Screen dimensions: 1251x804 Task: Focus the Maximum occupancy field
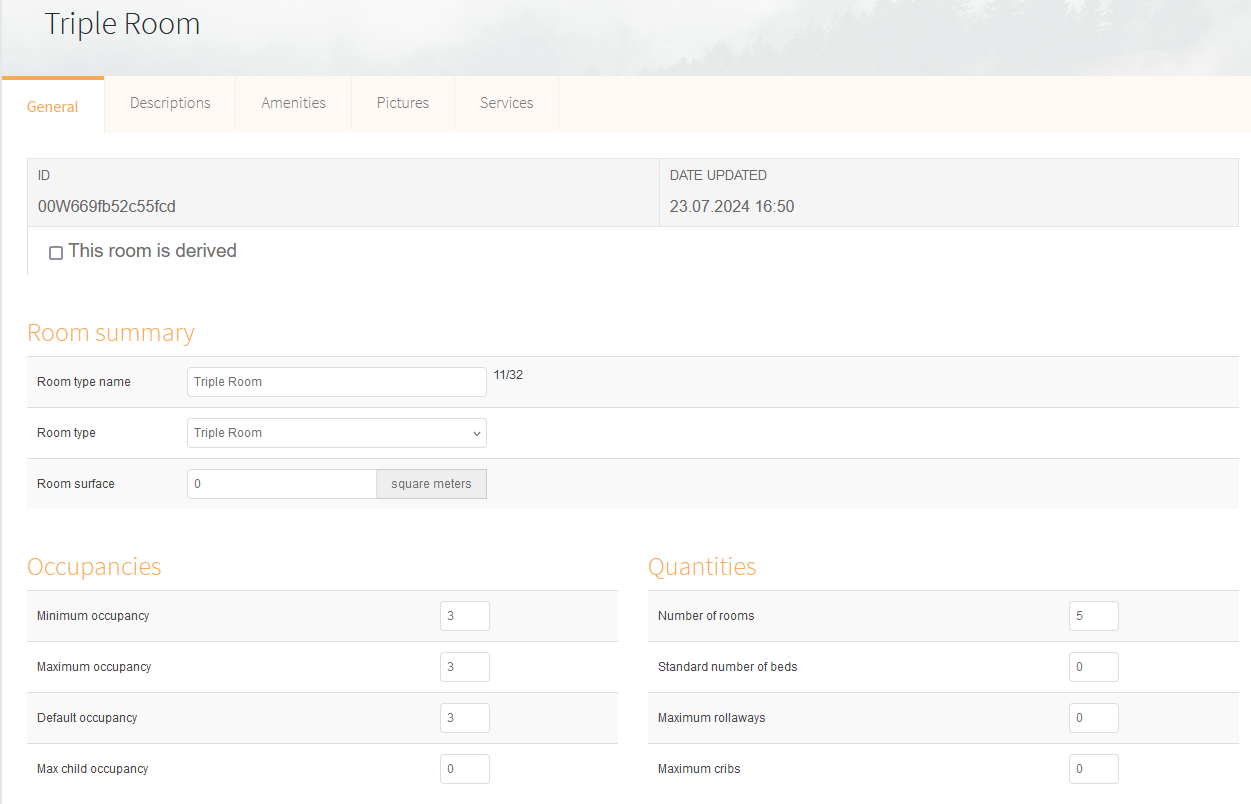464,667
